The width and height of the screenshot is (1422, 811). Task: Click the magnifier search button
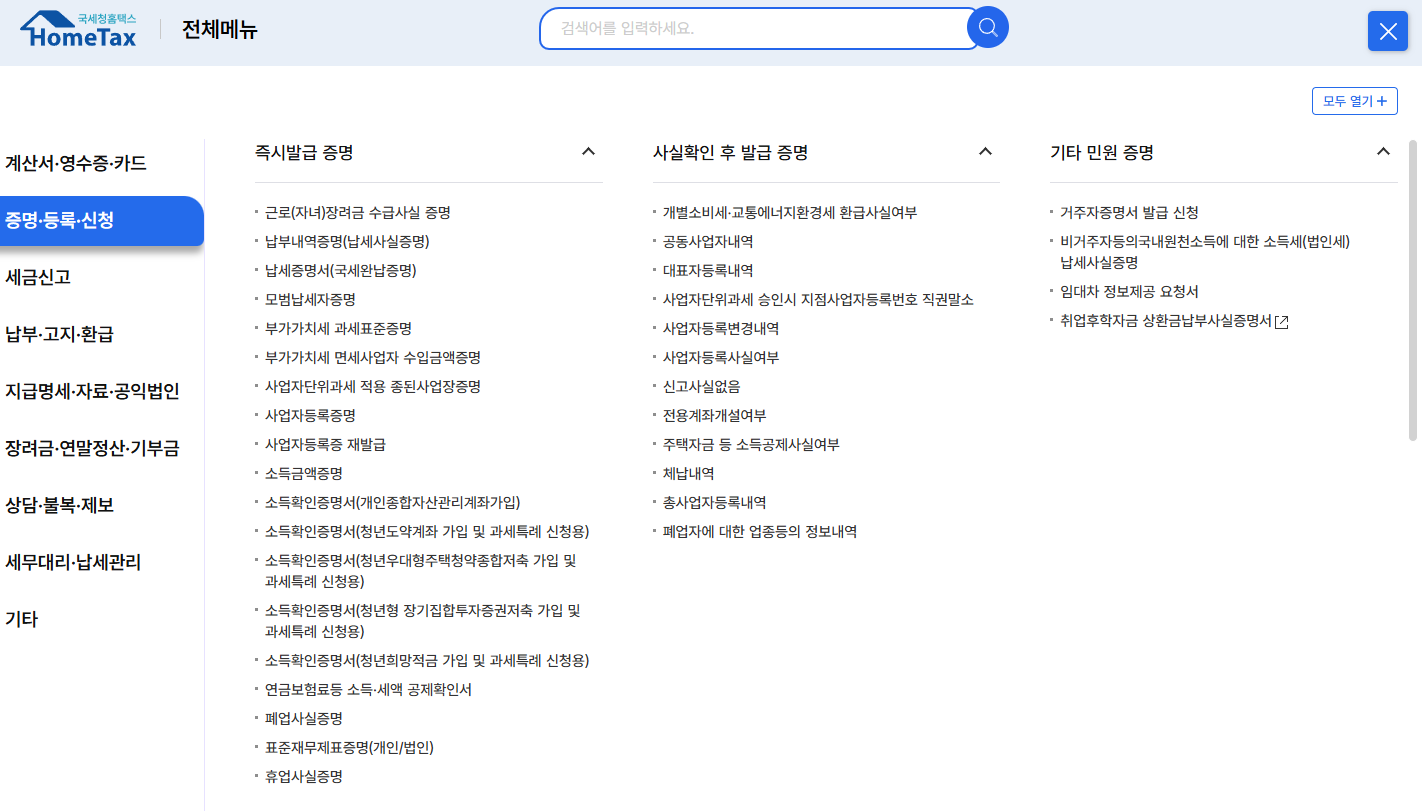click(x=988, y=27)
